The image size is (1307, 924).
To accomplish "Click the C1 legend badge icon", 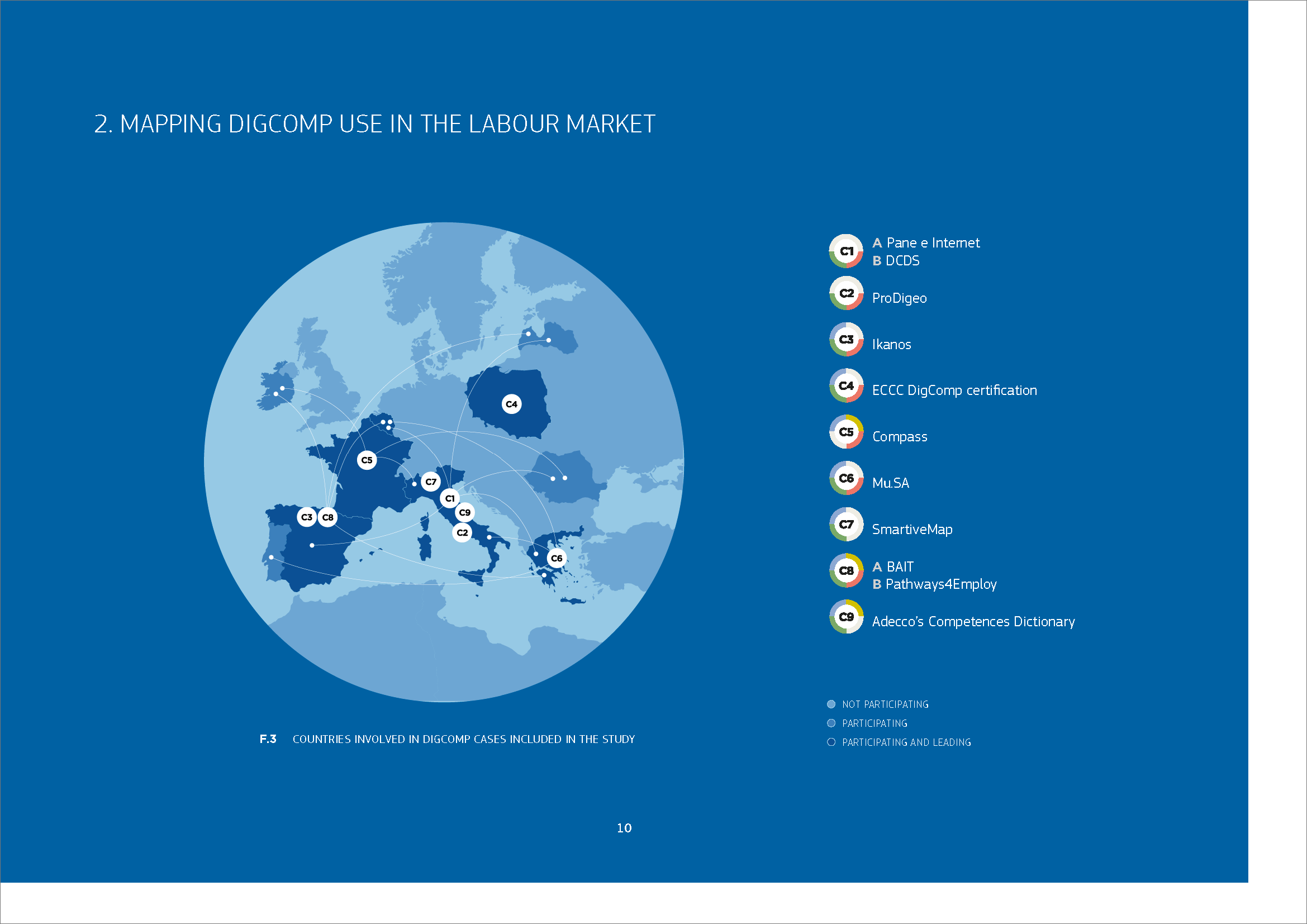I will (847, 251).
